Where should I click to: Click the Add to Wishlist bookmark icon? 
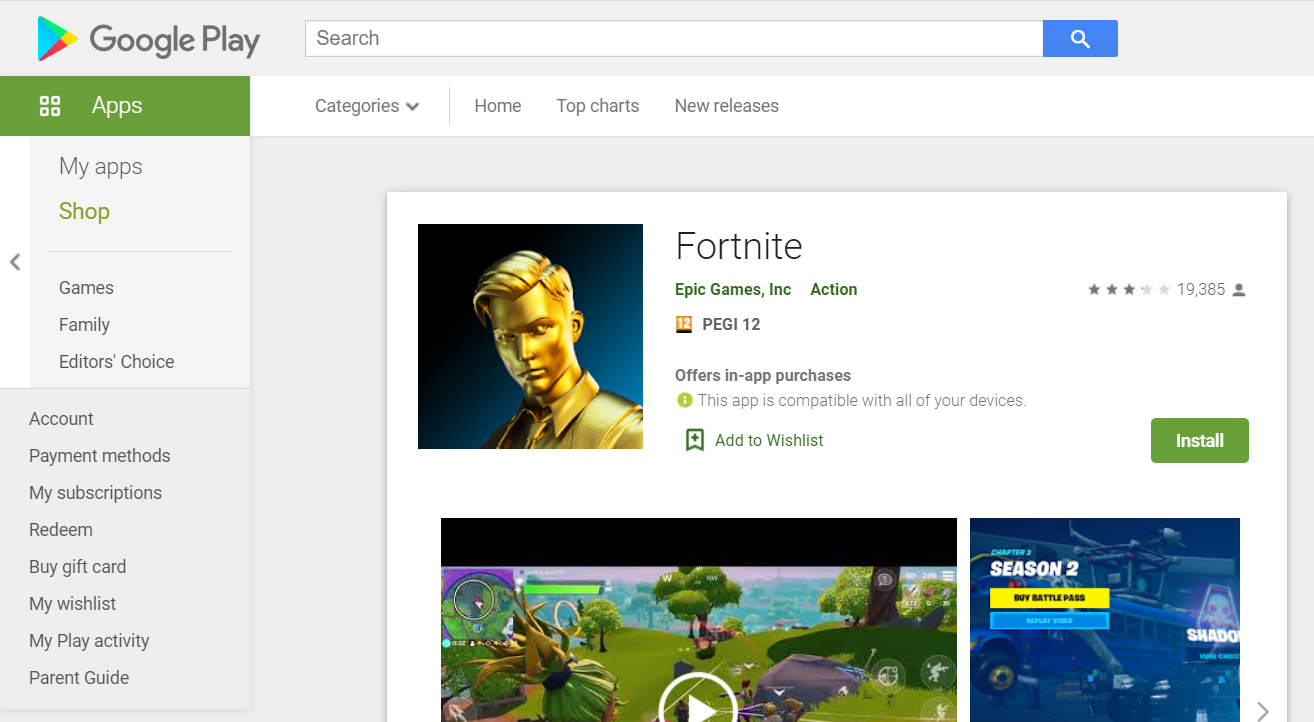pos(695,440)
